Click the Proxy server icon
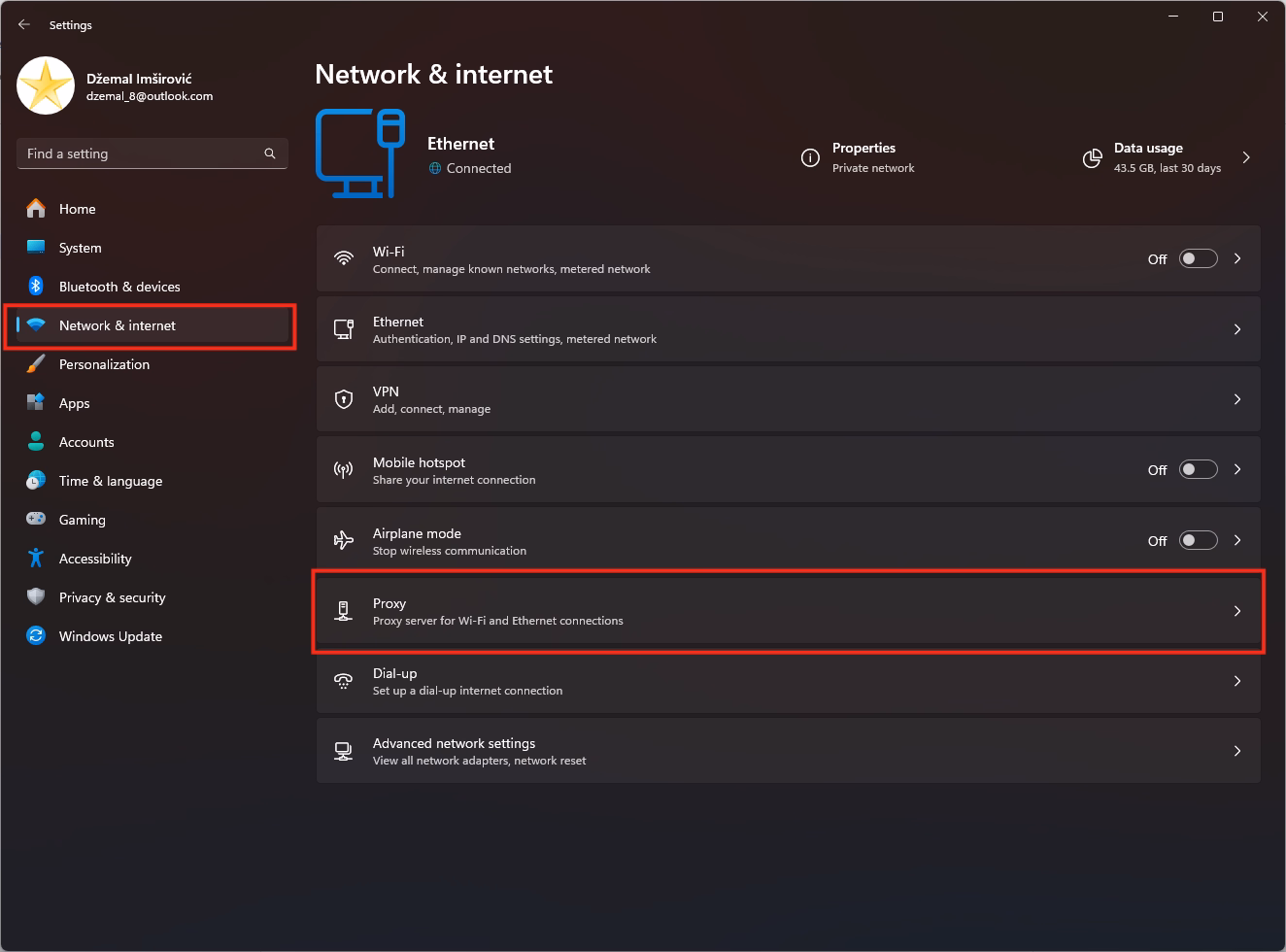1286x952 pixels. tap(343, 611)
